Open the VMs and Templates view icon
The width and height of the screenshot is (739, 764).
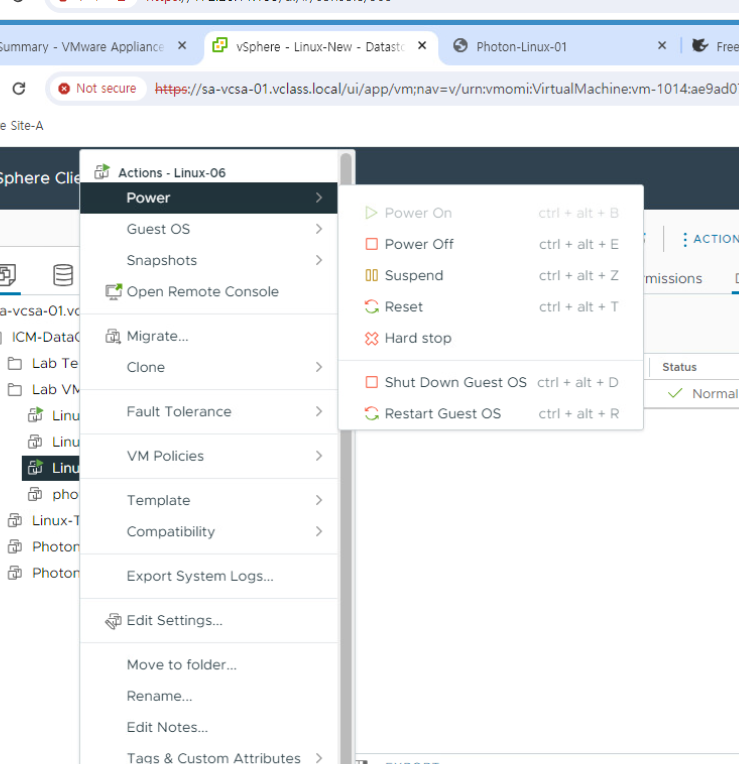click(8, 275)
